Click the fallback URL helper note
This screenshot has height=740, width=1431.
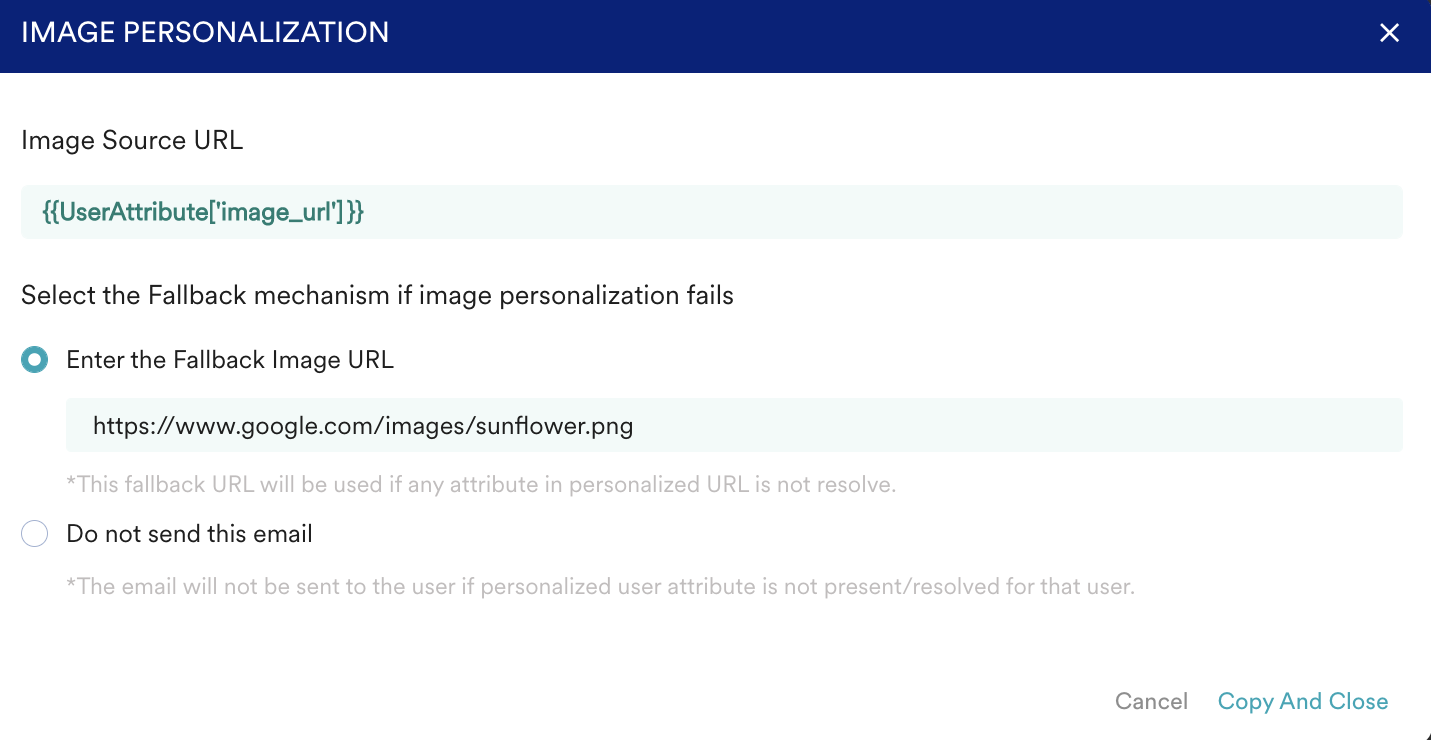[x=480, y=485]
